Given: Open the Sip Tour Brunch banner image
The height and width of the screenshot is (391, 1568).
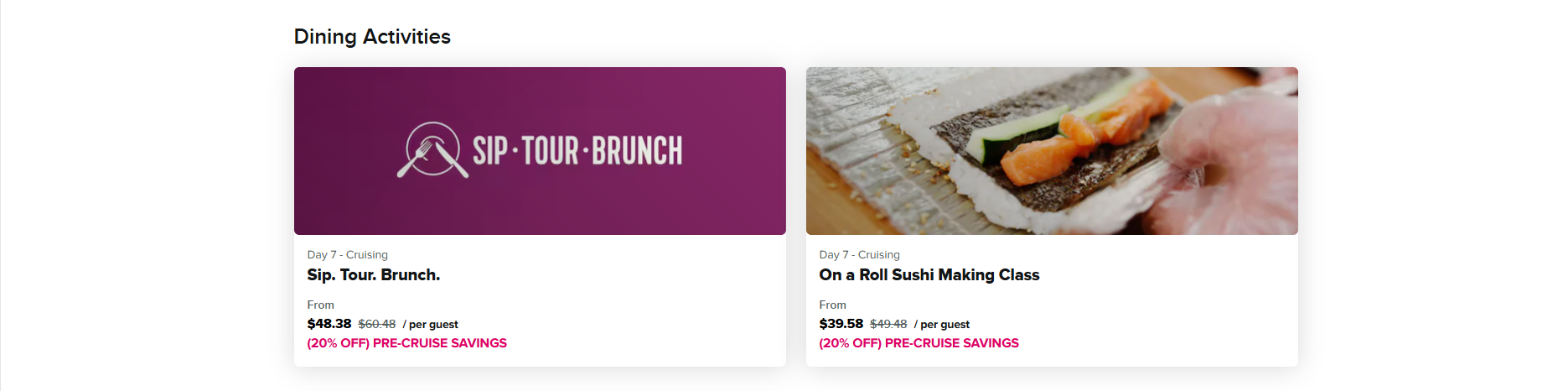Looking at the screenshot, I should click(540, 151).
